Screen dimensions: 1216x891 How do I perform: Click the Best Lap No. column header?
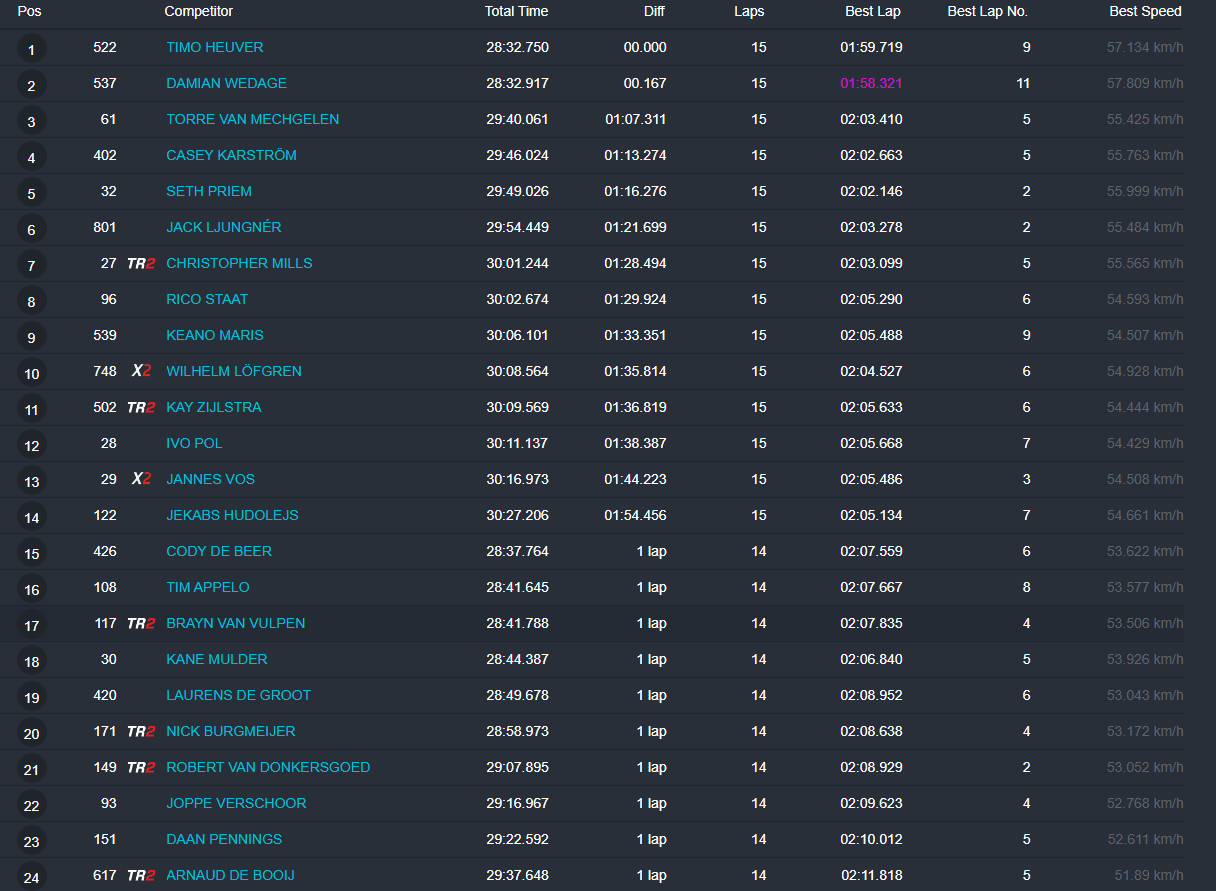coord(987,12)
